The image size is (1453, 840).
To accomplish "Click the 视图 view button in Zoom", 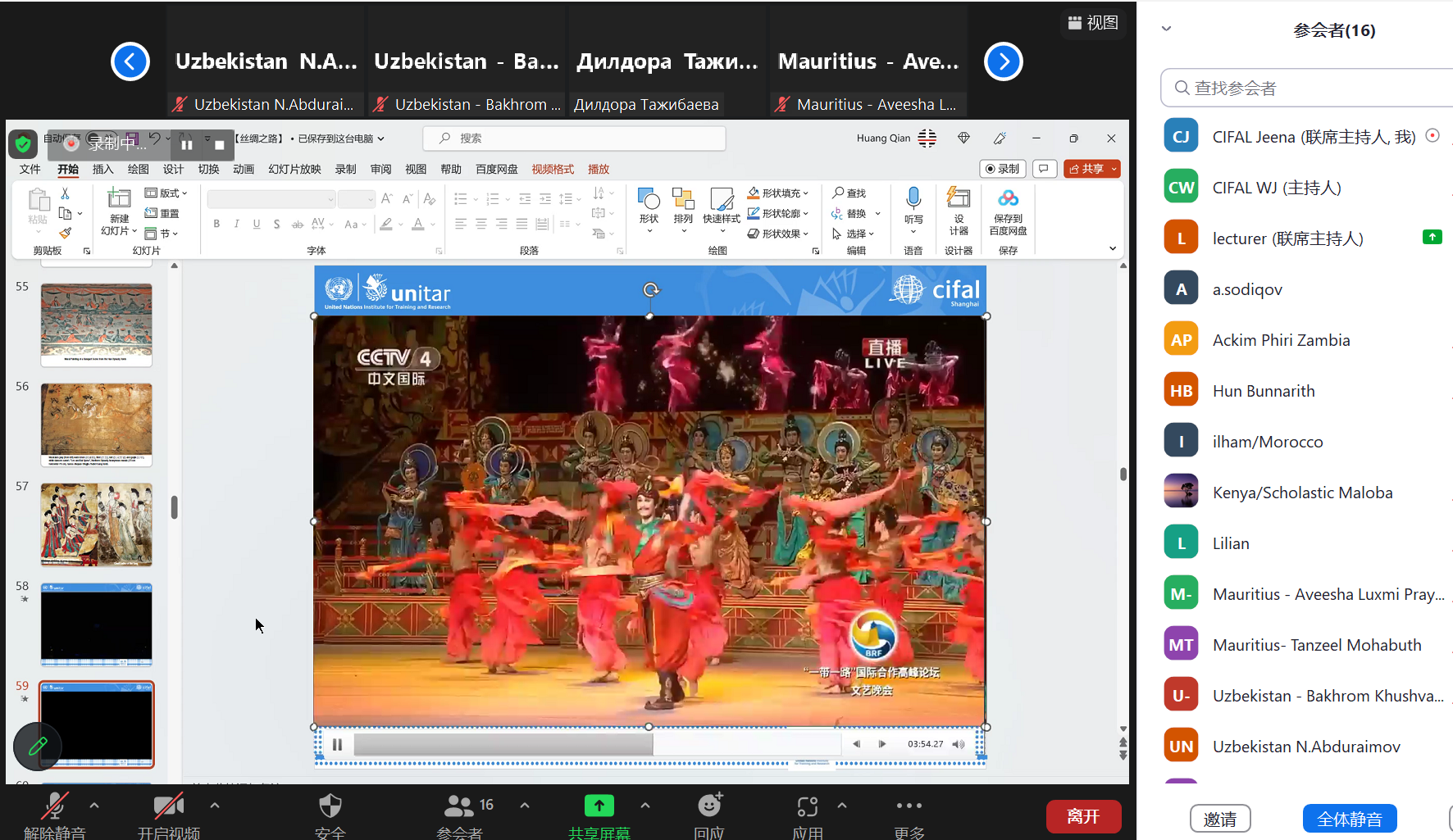I will [x=1093, y=23].
